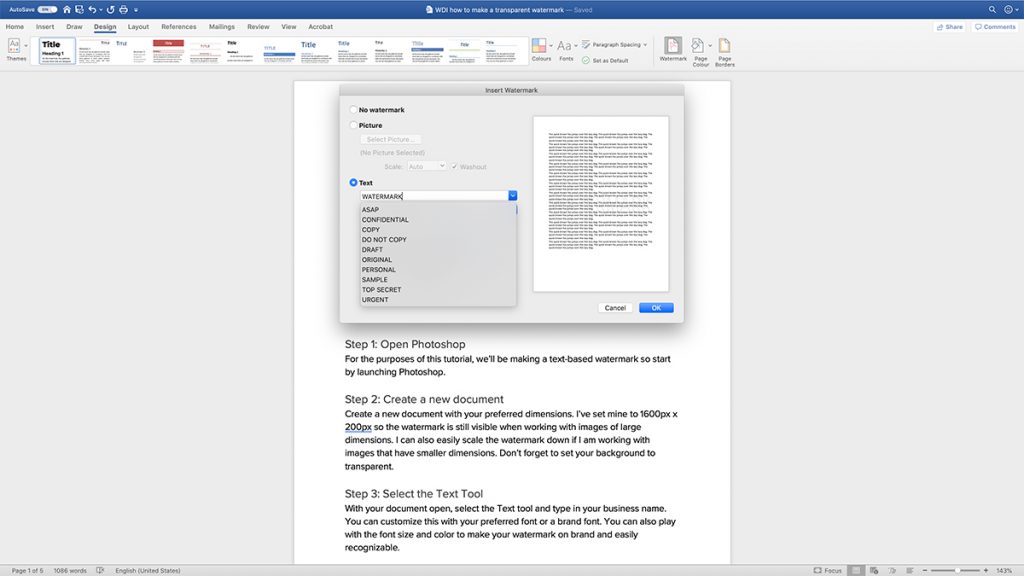
Task: Click the WATERMARK text input field
Action: click(432, 196)
